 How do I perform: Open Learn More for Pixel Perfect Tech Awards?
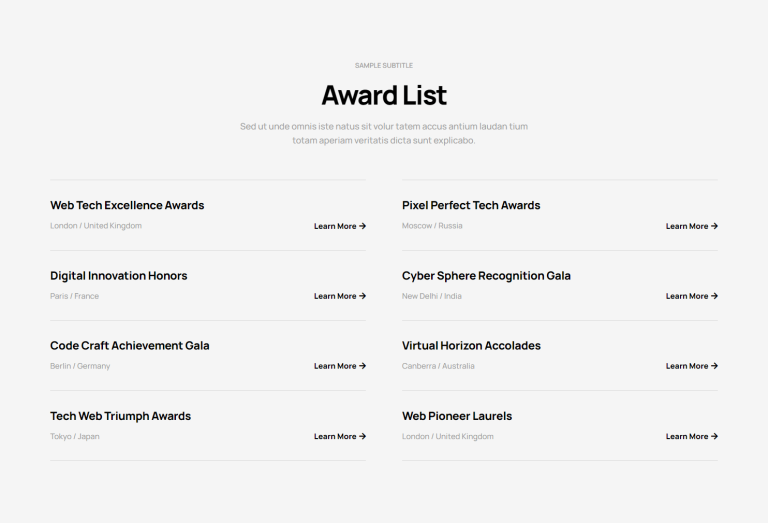[687, 226]
